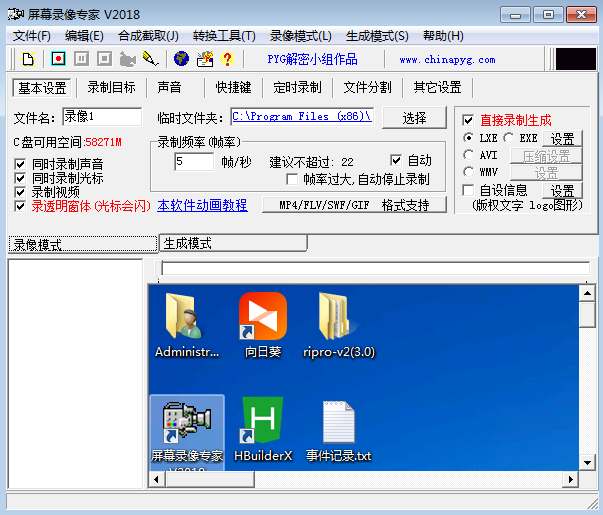Click the pen annotation toolbar icon
Screen dimensions: 603x515
click(150, 59)
